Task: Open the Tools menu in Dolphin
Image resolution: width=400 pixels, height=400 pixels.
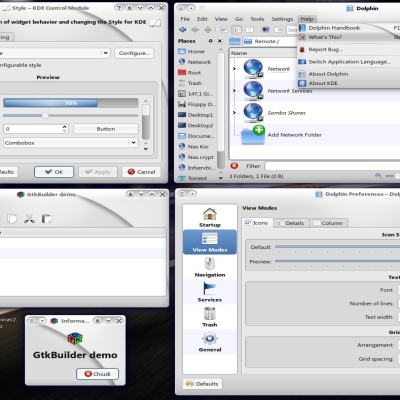Action: [257, 19]
